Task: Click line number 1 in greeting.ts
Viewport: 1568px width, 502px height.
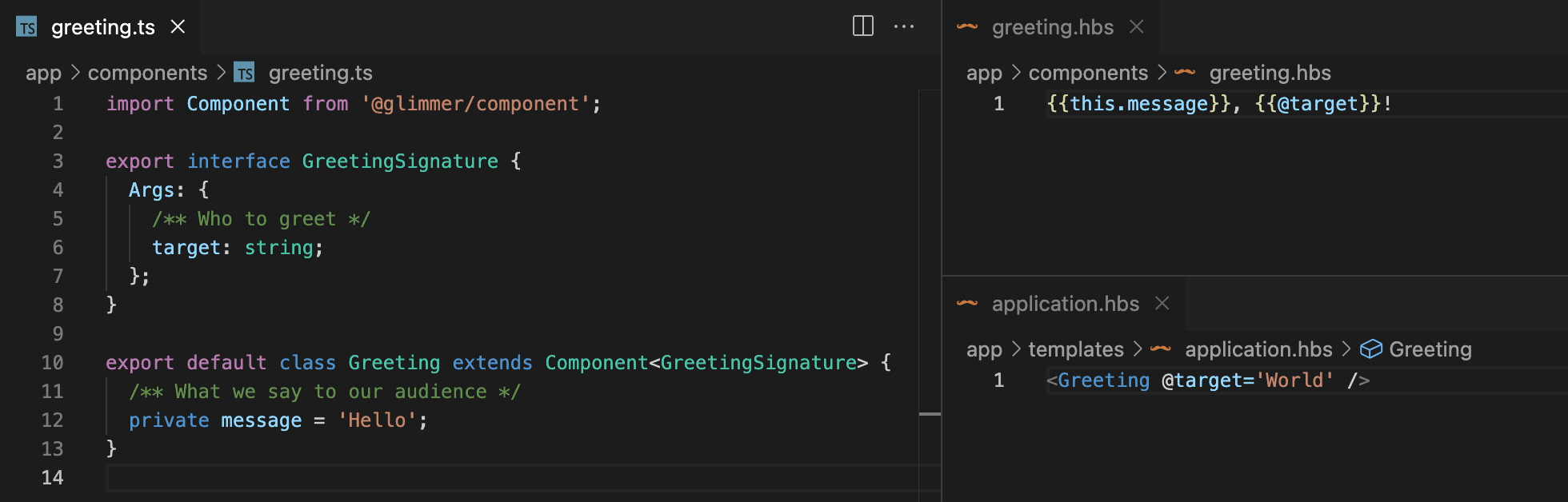Action: pos(58,104)
